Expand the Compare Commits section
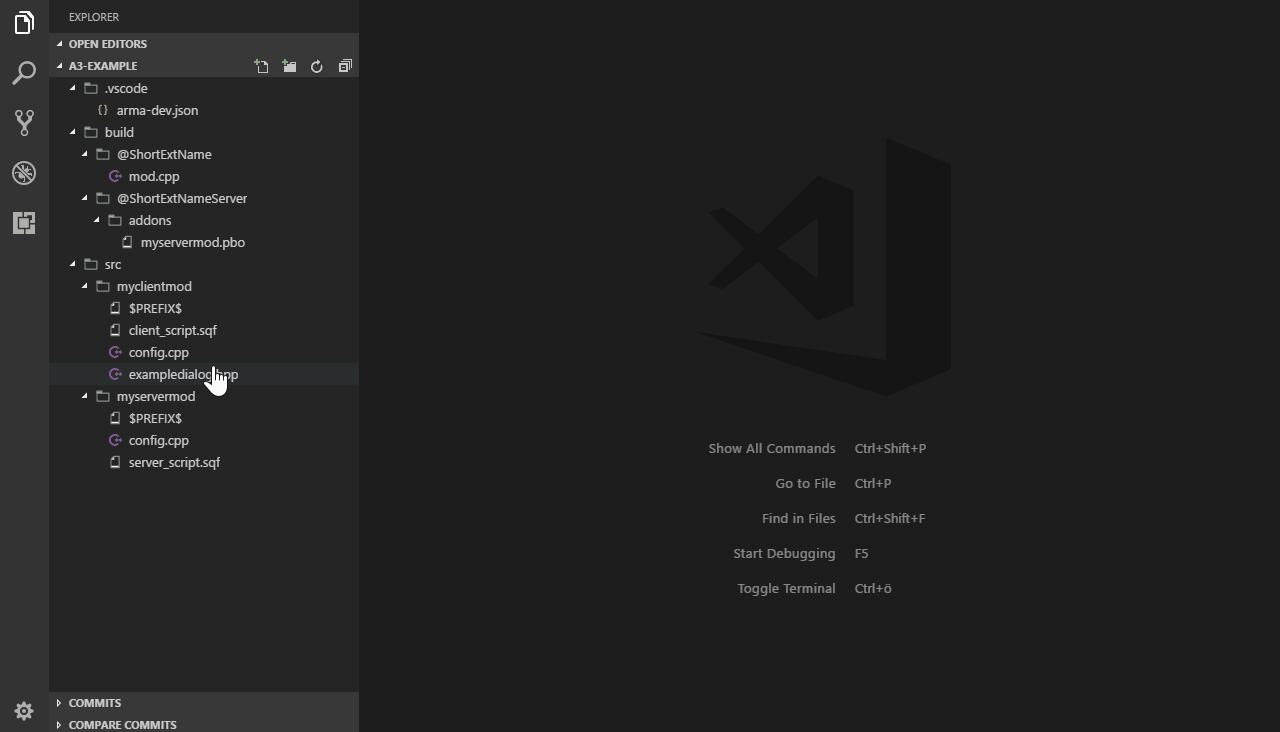 click(x=122, y=724)
